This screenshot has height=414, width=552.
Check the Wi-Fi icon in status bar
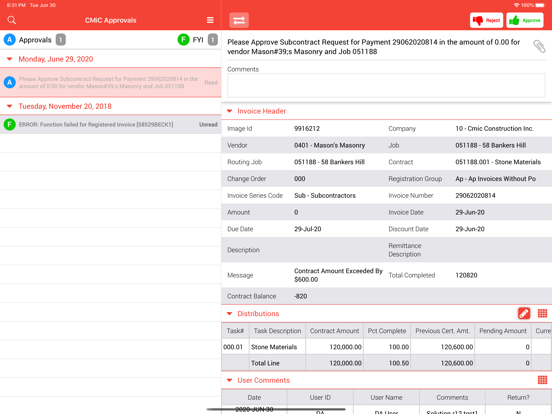click(517, 5)
